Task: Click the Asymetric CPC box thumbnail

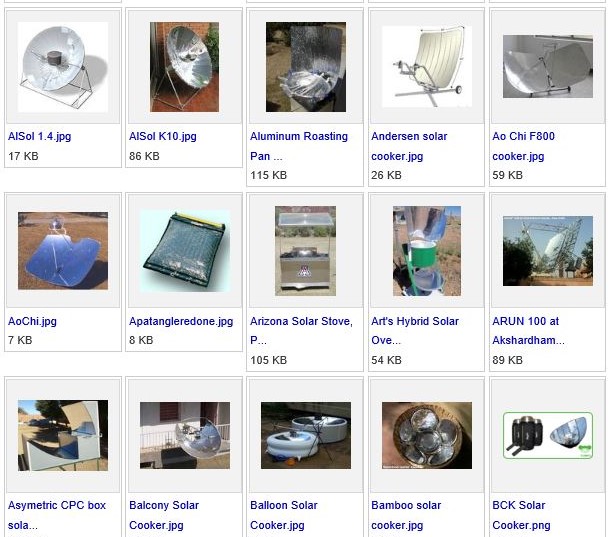Action: pos(63,435)
